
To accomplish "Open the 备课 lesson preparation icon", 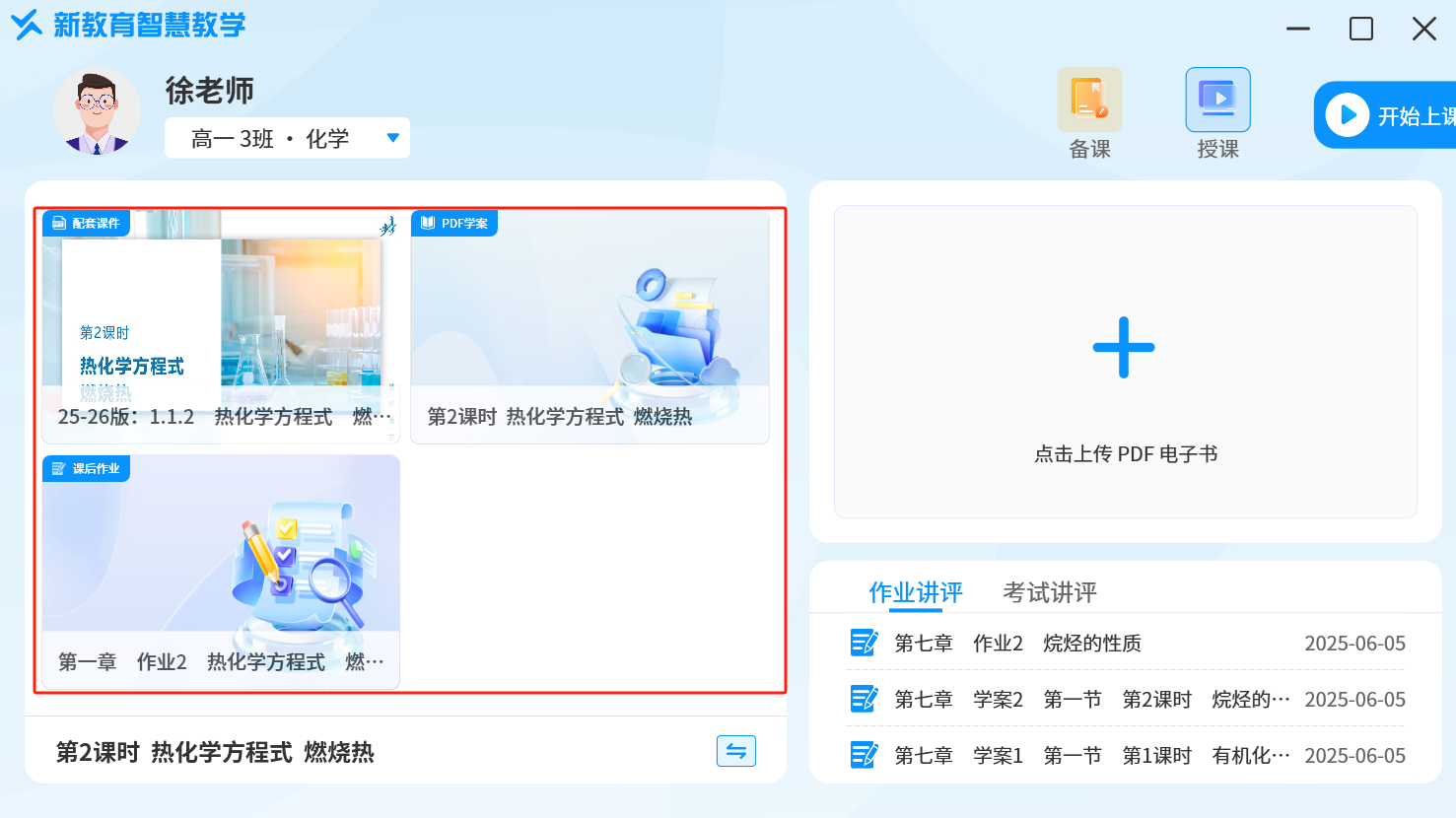I will pyautogui.click(x=1089, y=100).
